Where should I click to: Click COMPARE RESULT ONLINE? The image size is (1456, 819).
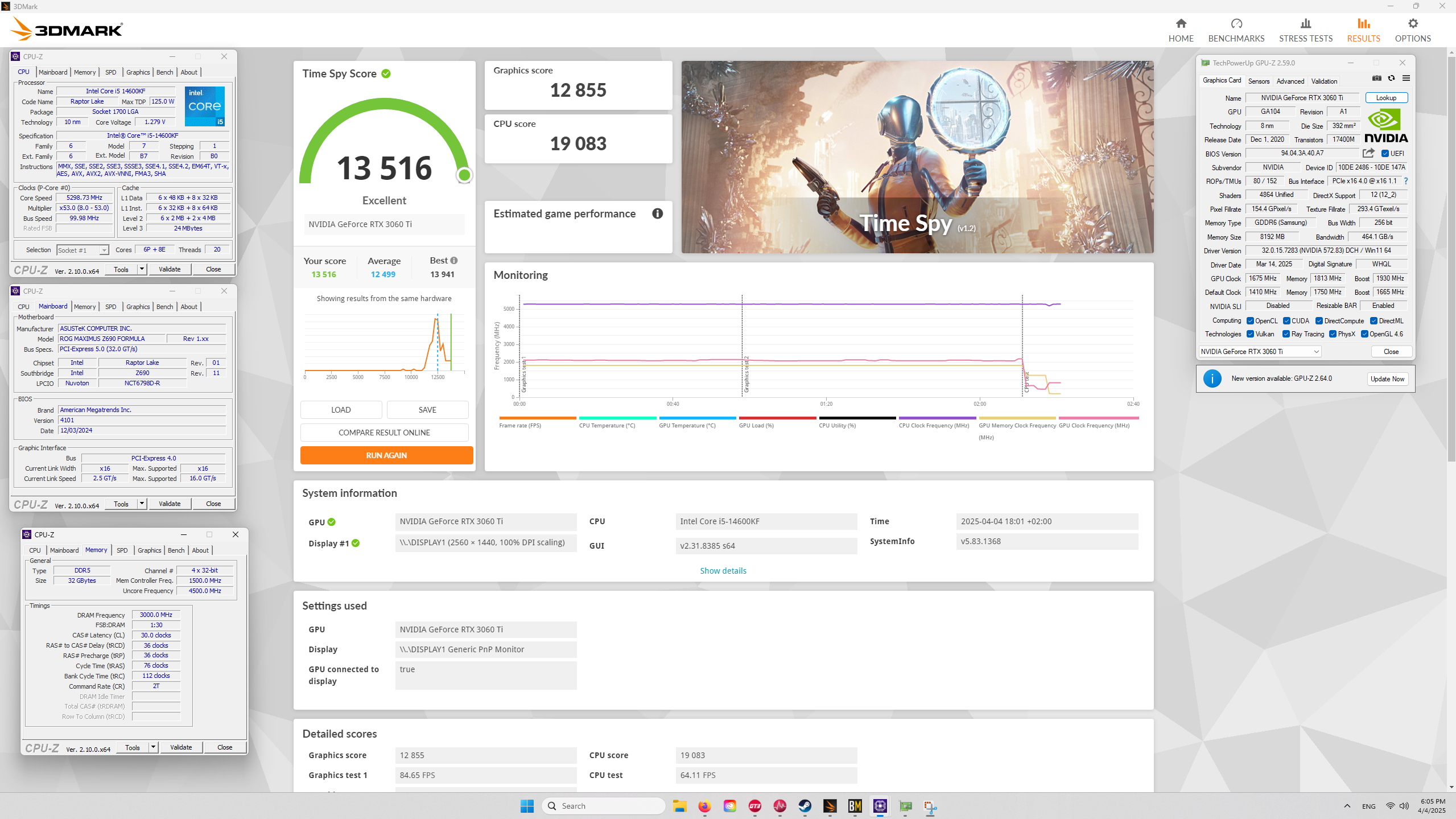[384, 433]
